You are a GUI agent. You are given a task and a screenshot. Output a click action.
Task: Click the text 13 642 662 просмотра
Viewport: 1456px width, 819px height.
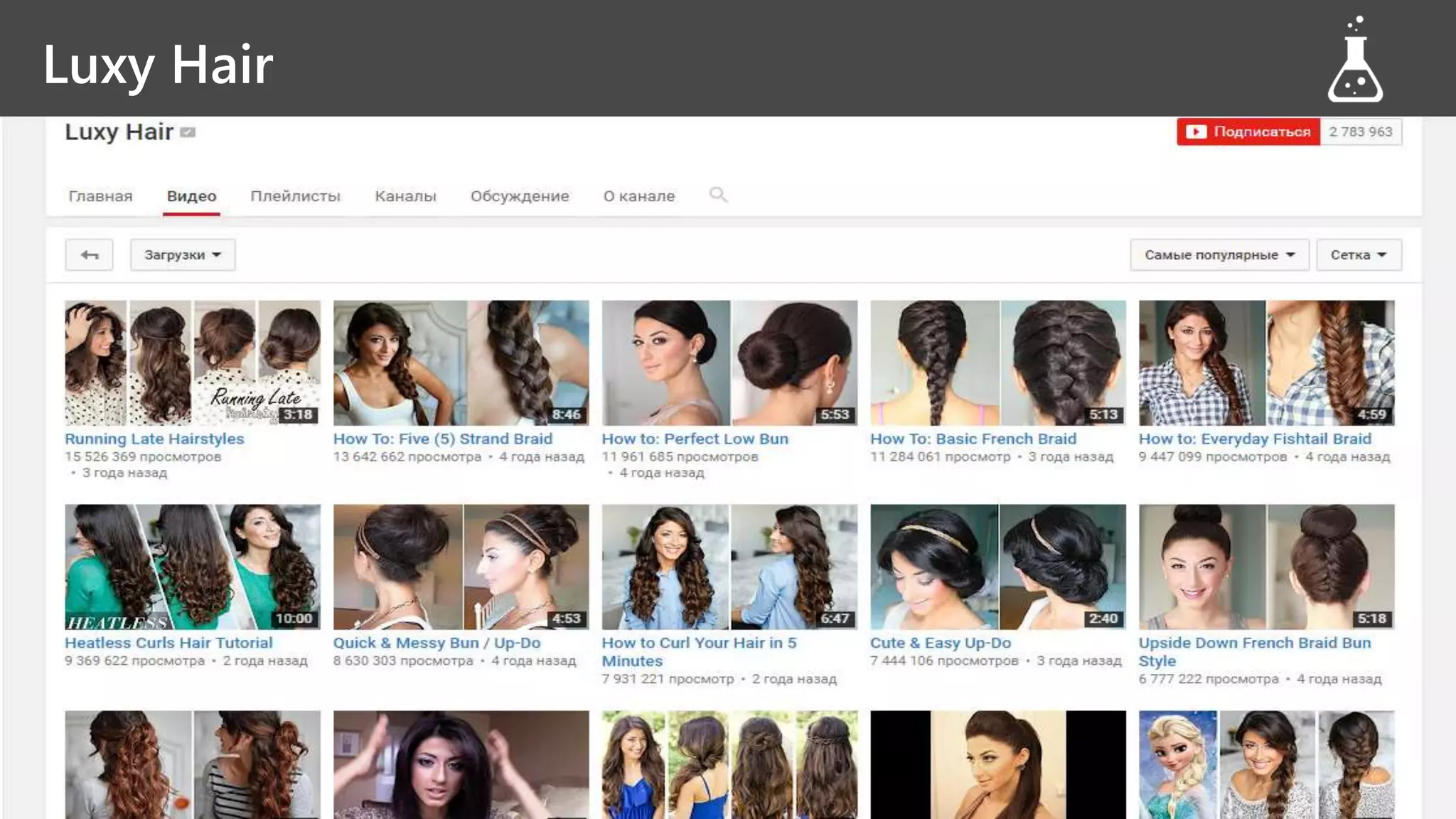407,456
